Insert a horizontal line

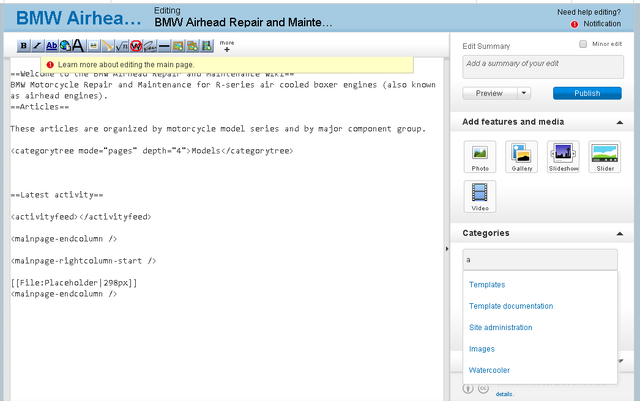coord(164,46)
